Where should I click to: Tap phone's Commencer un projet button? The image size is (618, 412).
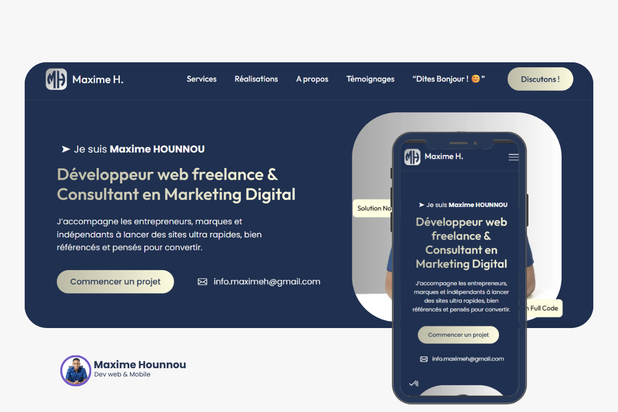coord(458,335)
